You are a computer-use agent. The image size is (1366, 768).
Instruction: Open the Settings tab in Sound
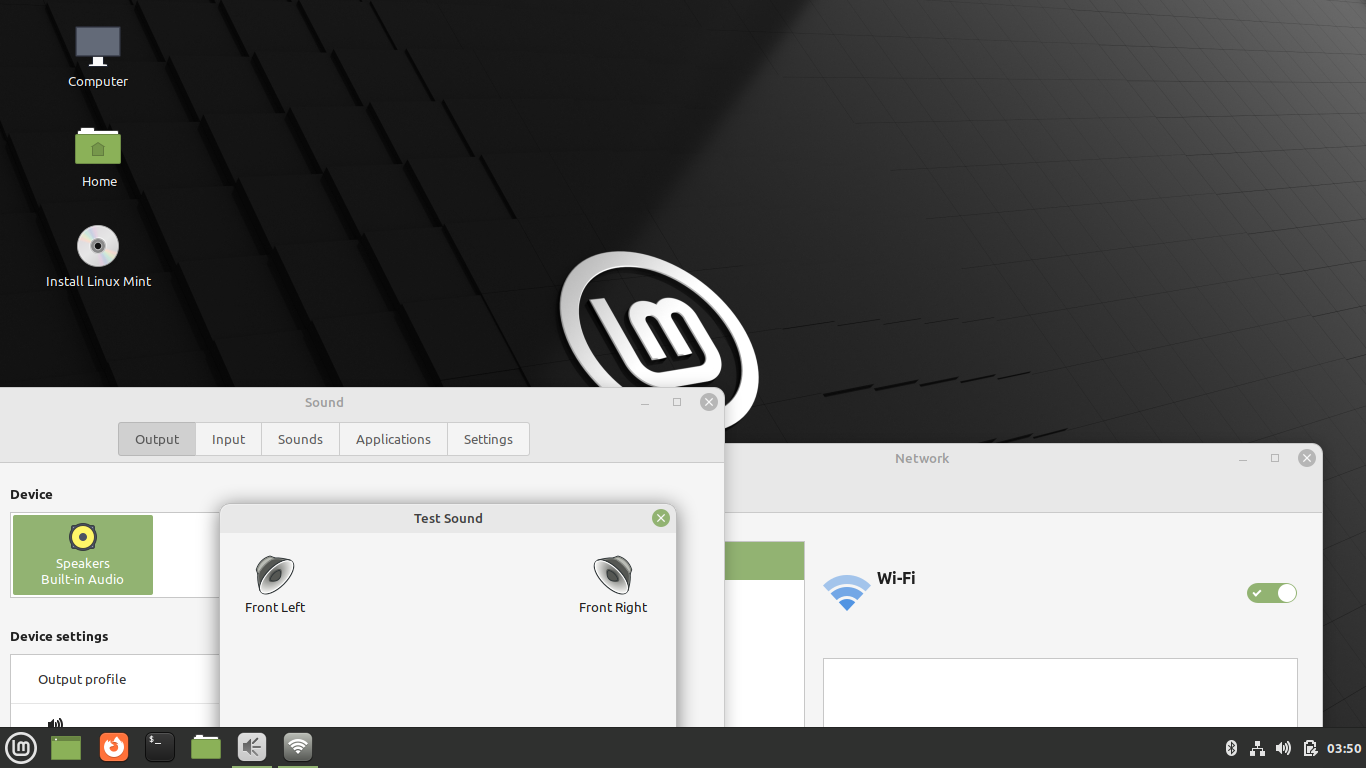pyautogui.click(x=488, y=439)
